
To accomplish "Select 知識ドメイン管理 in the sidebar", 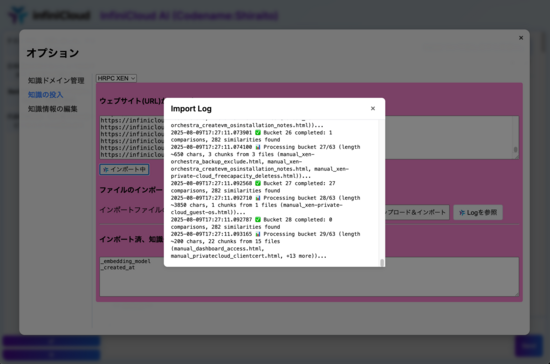I will (x=56, y=81).
